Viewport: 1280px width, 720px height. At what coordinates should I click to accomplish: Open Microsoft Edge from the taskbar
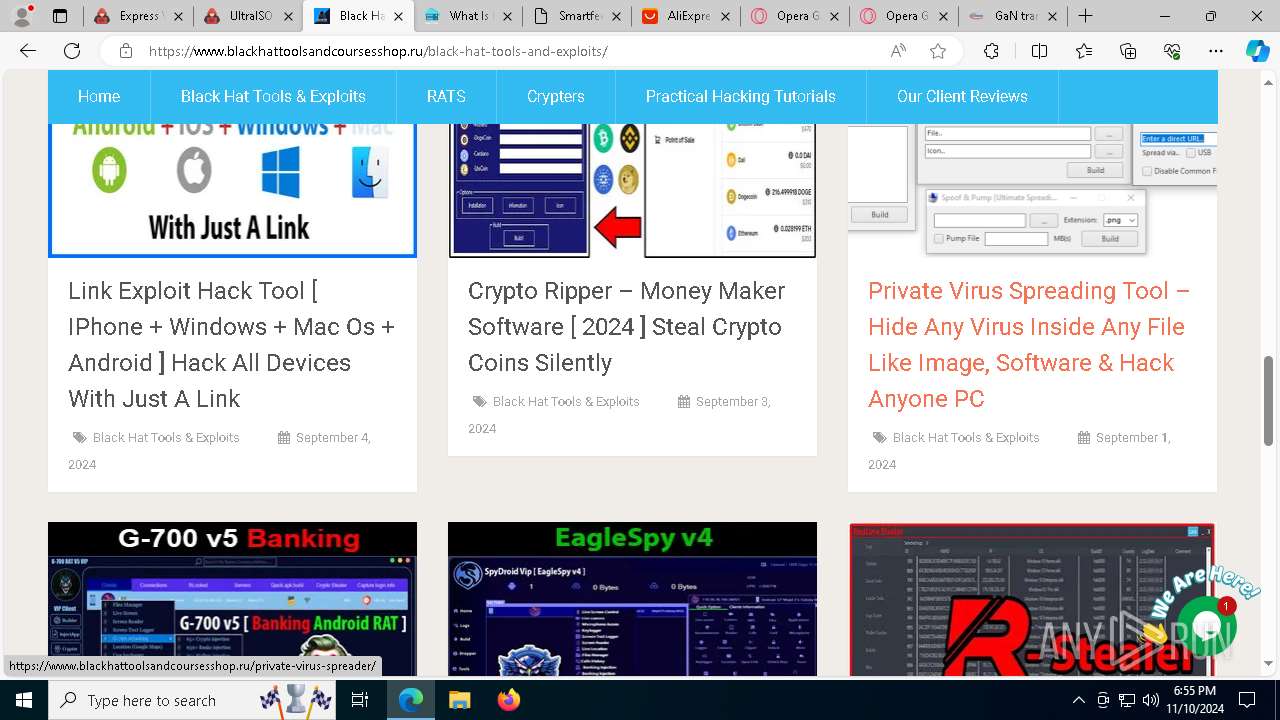coord(411,700)
